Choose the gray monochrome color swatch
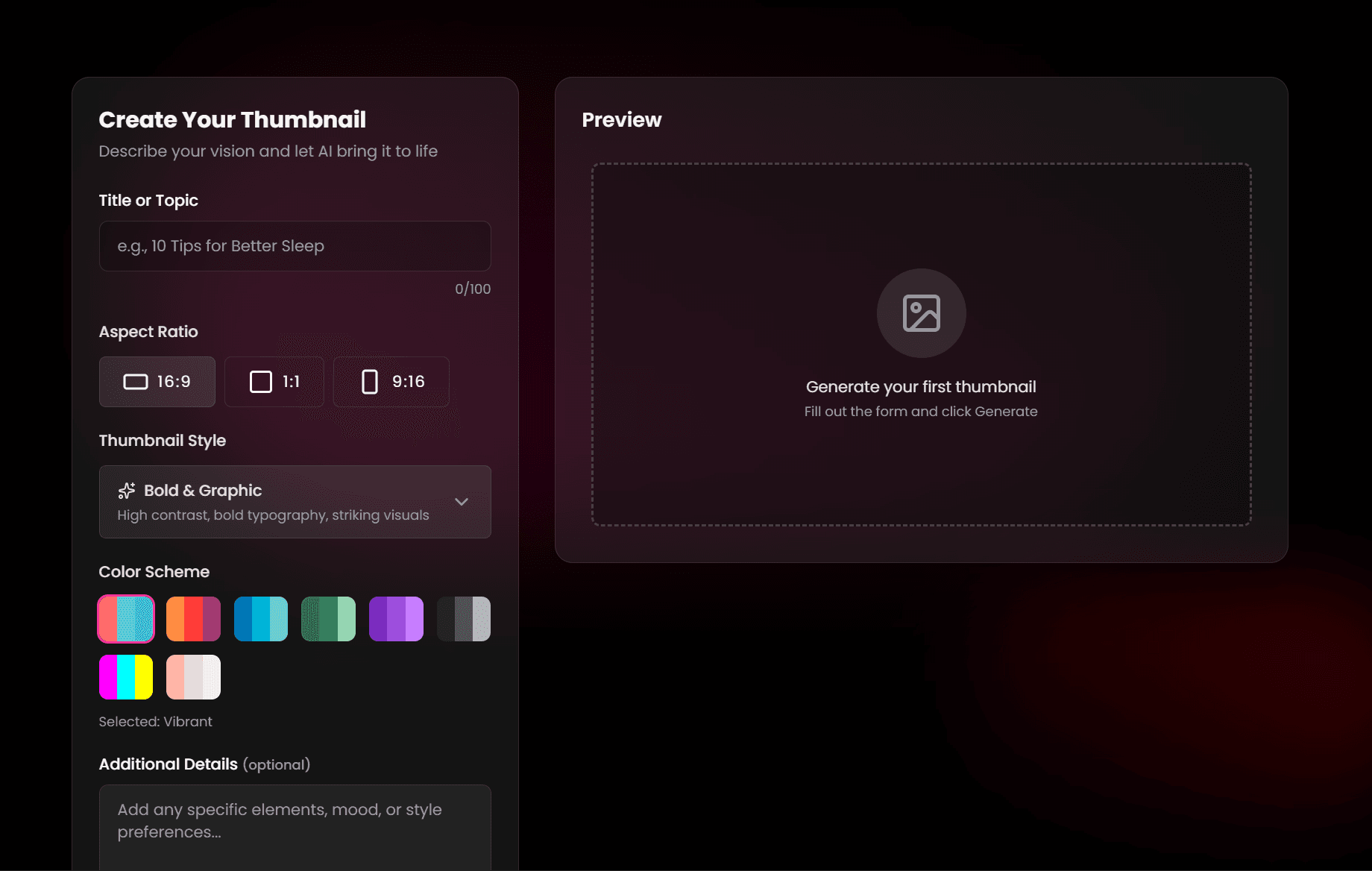Image resolution: width=1372 pixels, height=871 pixels. [464, 619]
